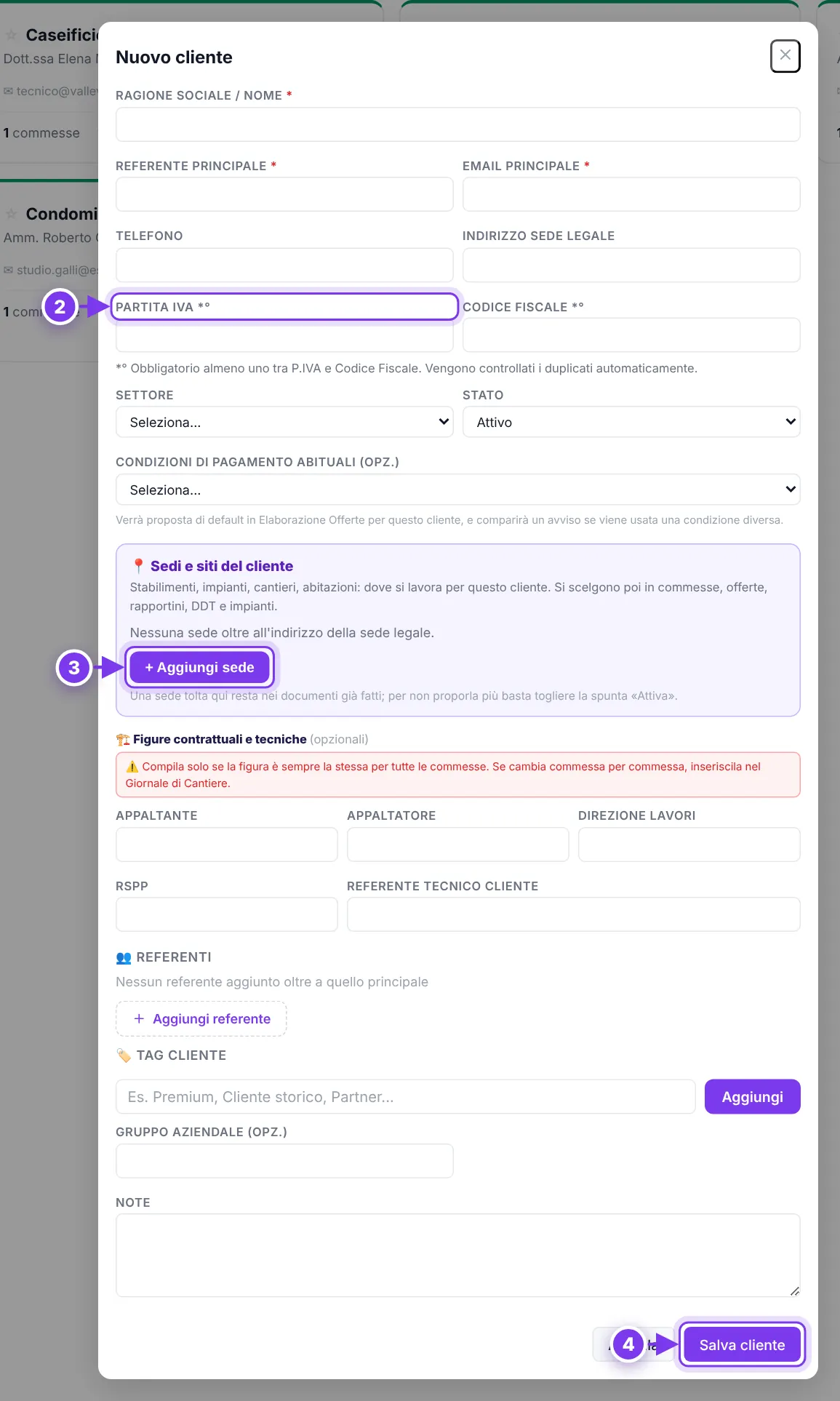Click the Figure contrattuali e tecniche heading
The image size is (840, 1401).
tap(220, 739)
